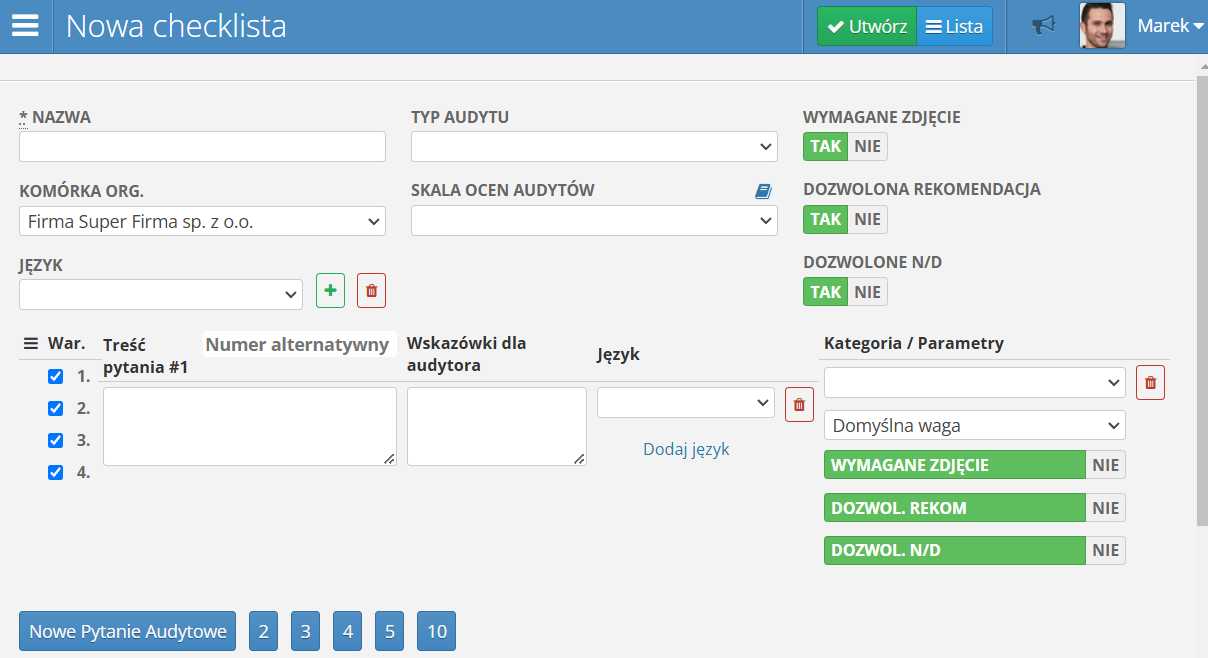Switch to the Lista view

(954, 27)
